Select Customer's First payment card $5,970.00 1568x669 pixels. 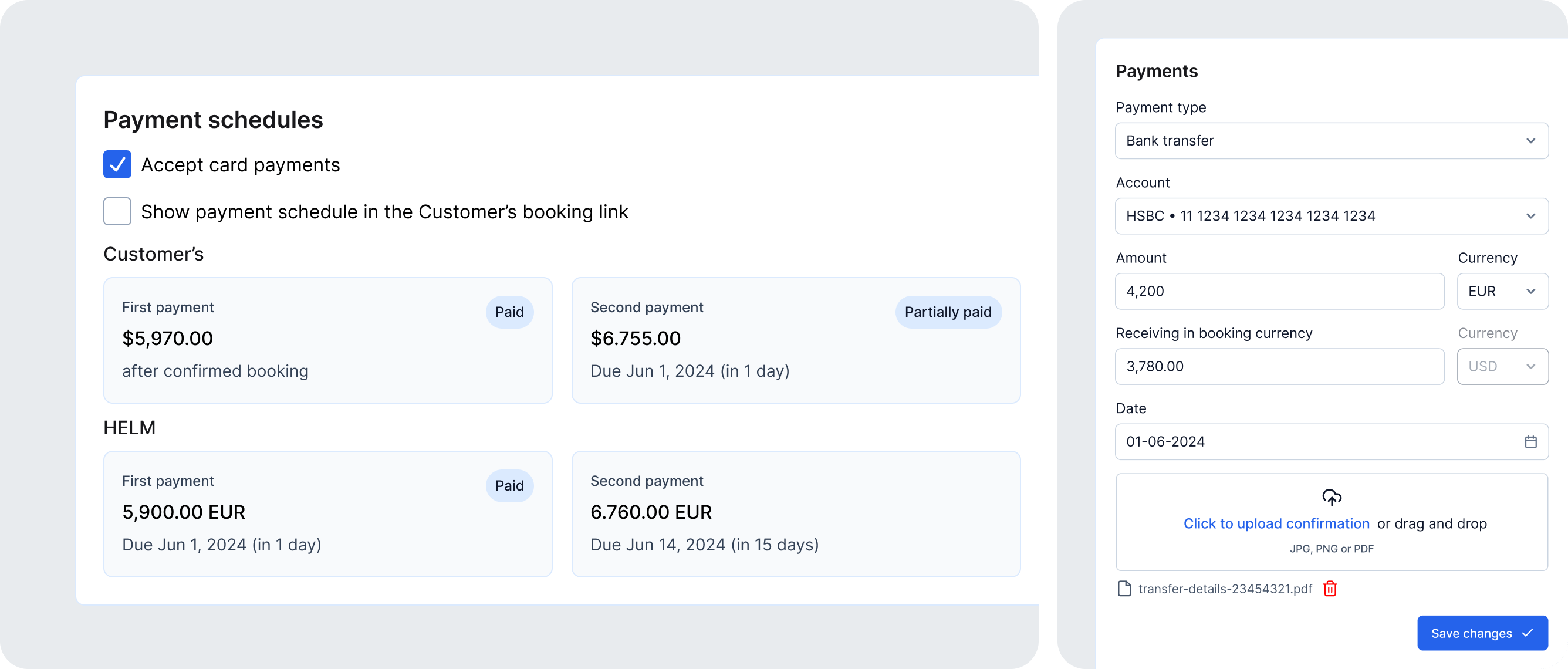(327, 340)
